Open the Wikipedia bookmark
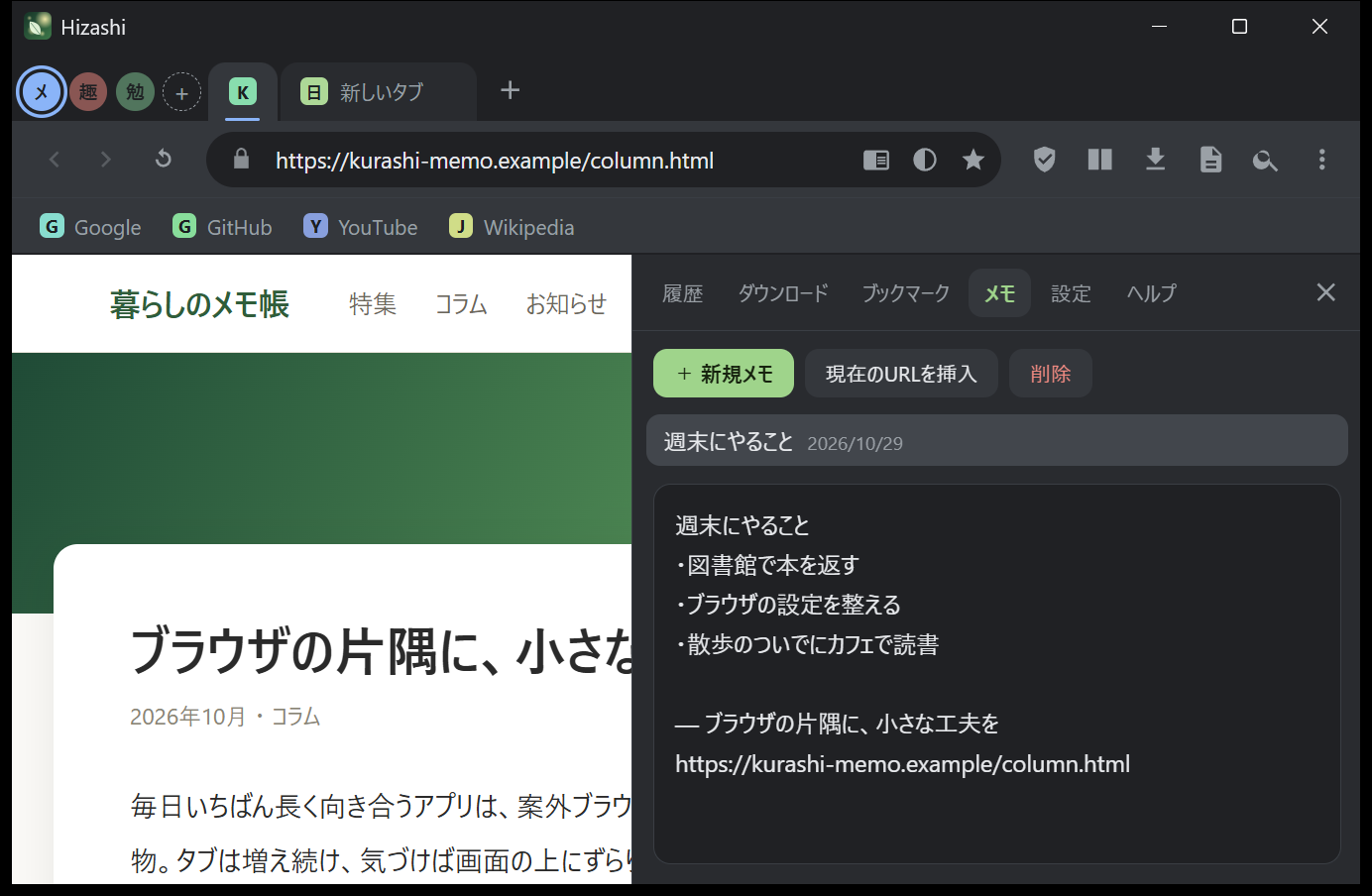The height and width of the screenshot is (896, 1372). (512, 227)
